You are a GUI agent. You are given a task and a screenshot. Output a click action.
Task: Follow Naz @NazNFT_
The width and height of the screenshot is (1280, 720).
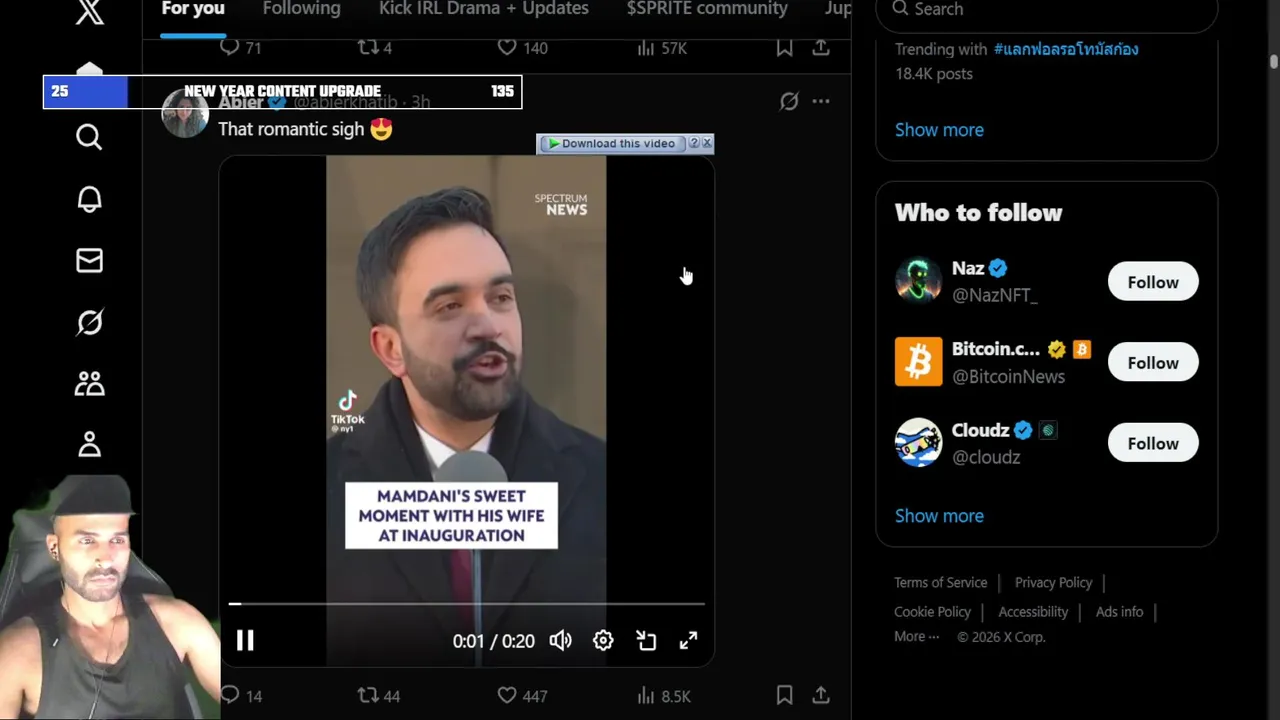point(1153,282)
